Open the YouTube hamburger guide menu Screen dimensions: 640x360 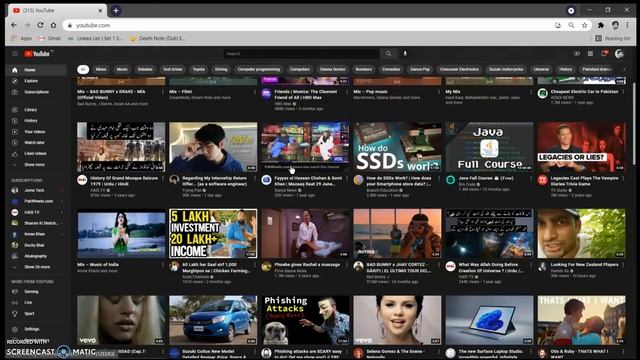coord(15,53)
